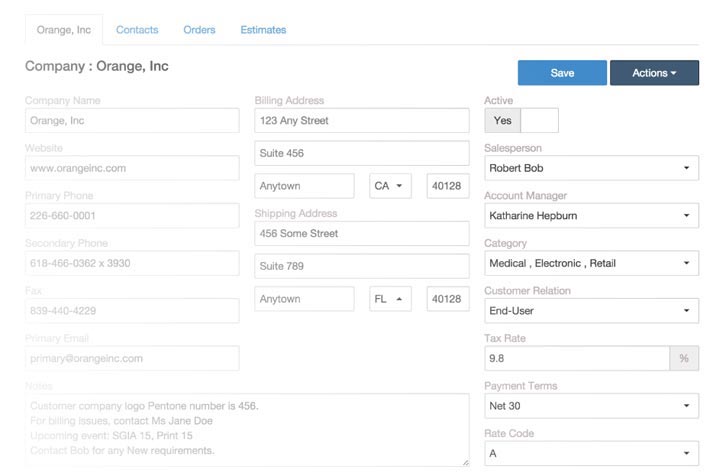713x476 pixels.
Task: Open the Customer Relation dropdown
Action: [591, 311]
